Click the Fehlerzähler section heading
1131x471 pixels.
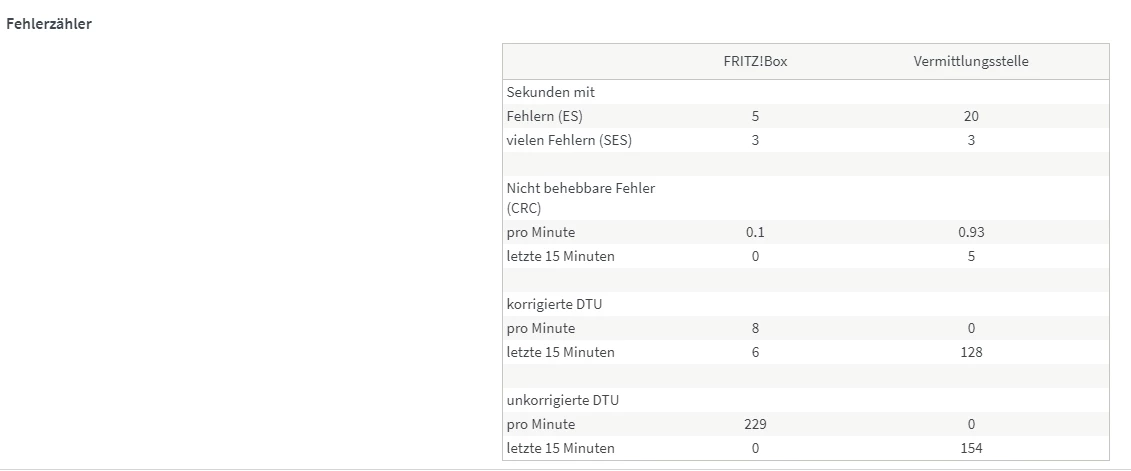(49, 24)
